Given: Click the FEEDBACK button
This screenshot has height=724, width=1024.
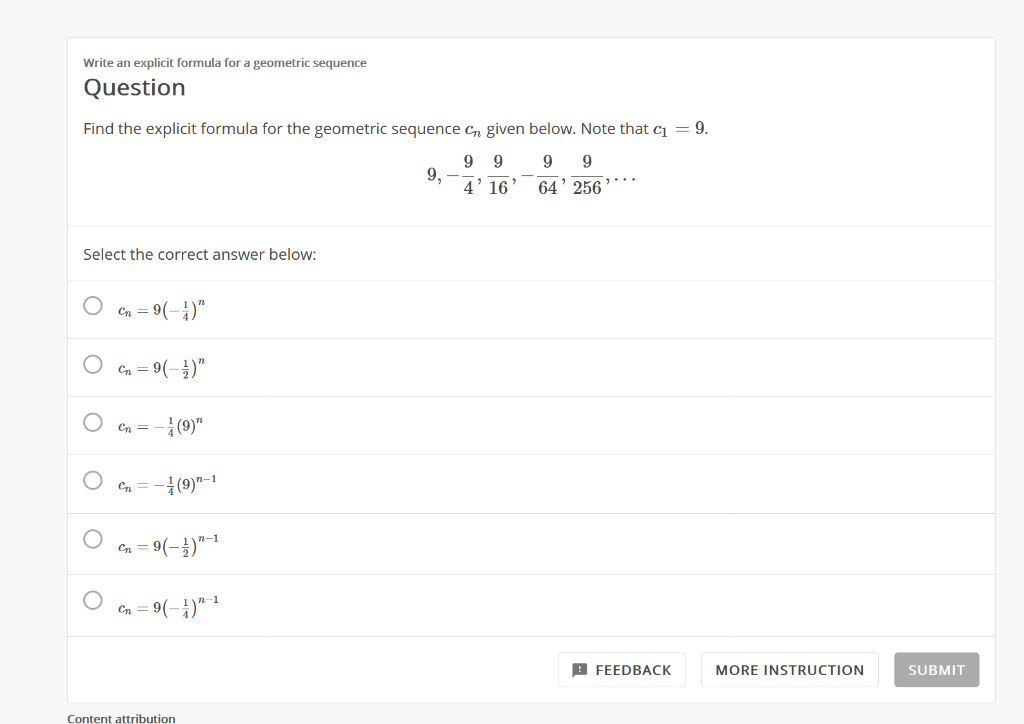Looking at the screenshot, I should coord(621,669).
